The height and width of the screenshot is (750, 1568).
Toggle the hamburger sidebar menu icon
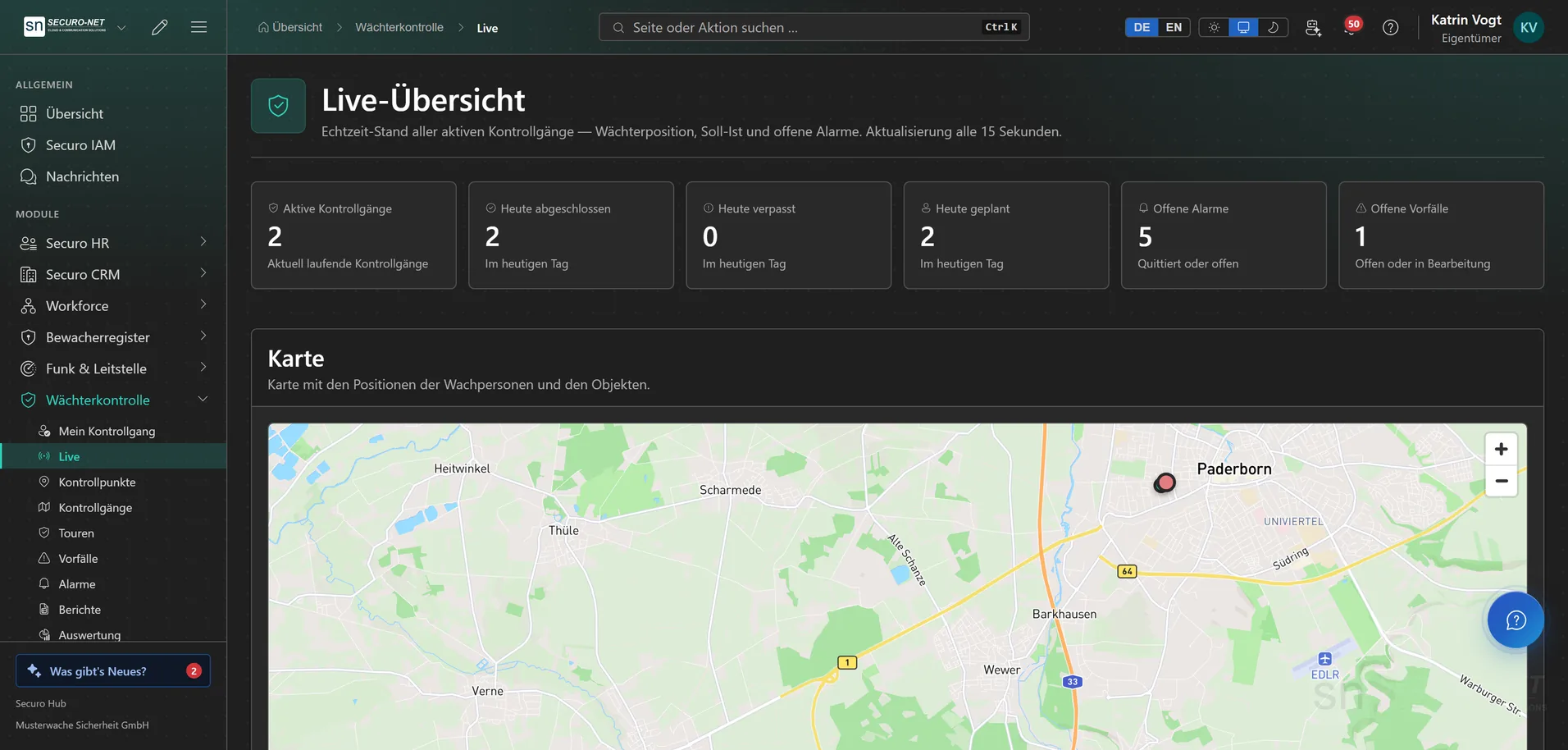(x=198, y=27)
